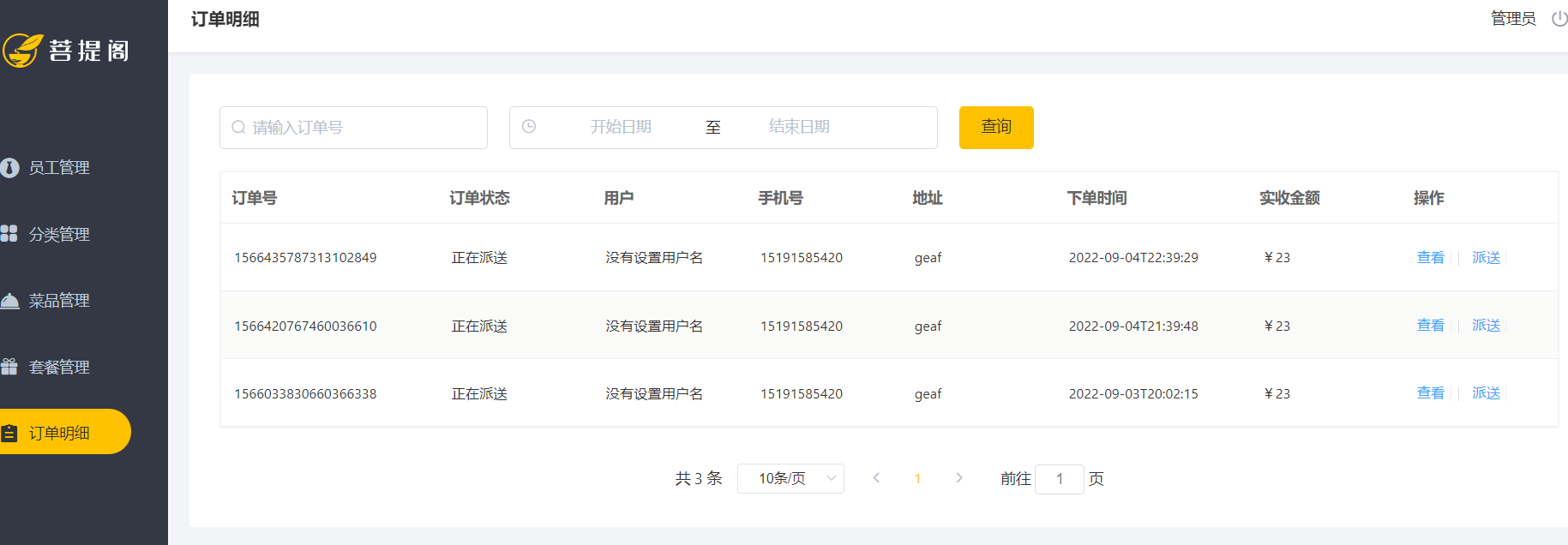The width and height of the screenshot is (1568, 545).
Task: Click the logout power icon
Action: coord(1559,18)
